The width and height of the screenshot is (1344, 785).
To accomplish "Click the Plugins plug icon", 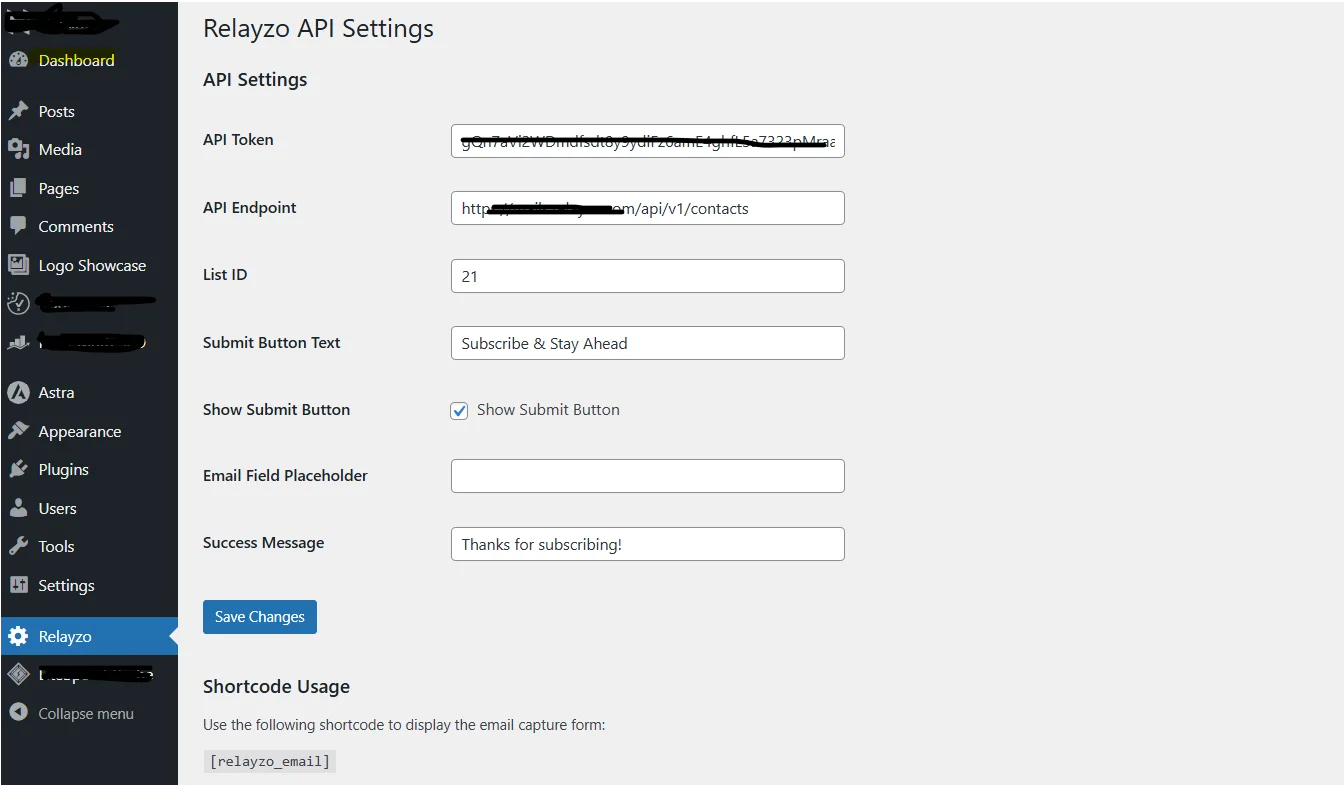I will tap(18, 469).
